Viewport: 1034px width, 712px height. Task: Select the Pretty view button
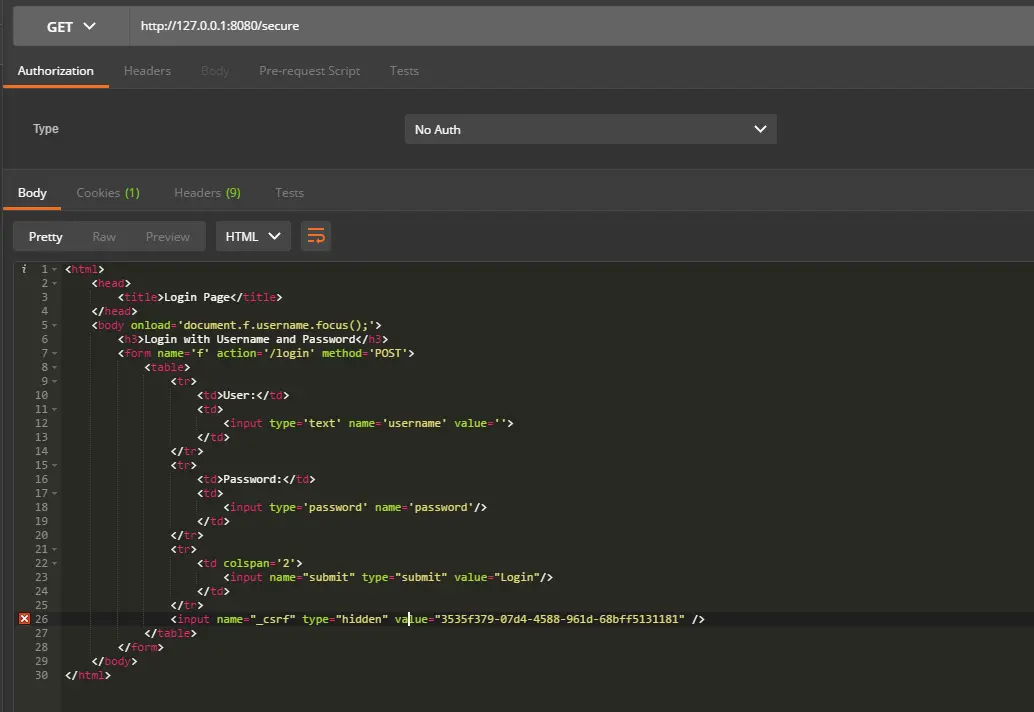(46, 237)
